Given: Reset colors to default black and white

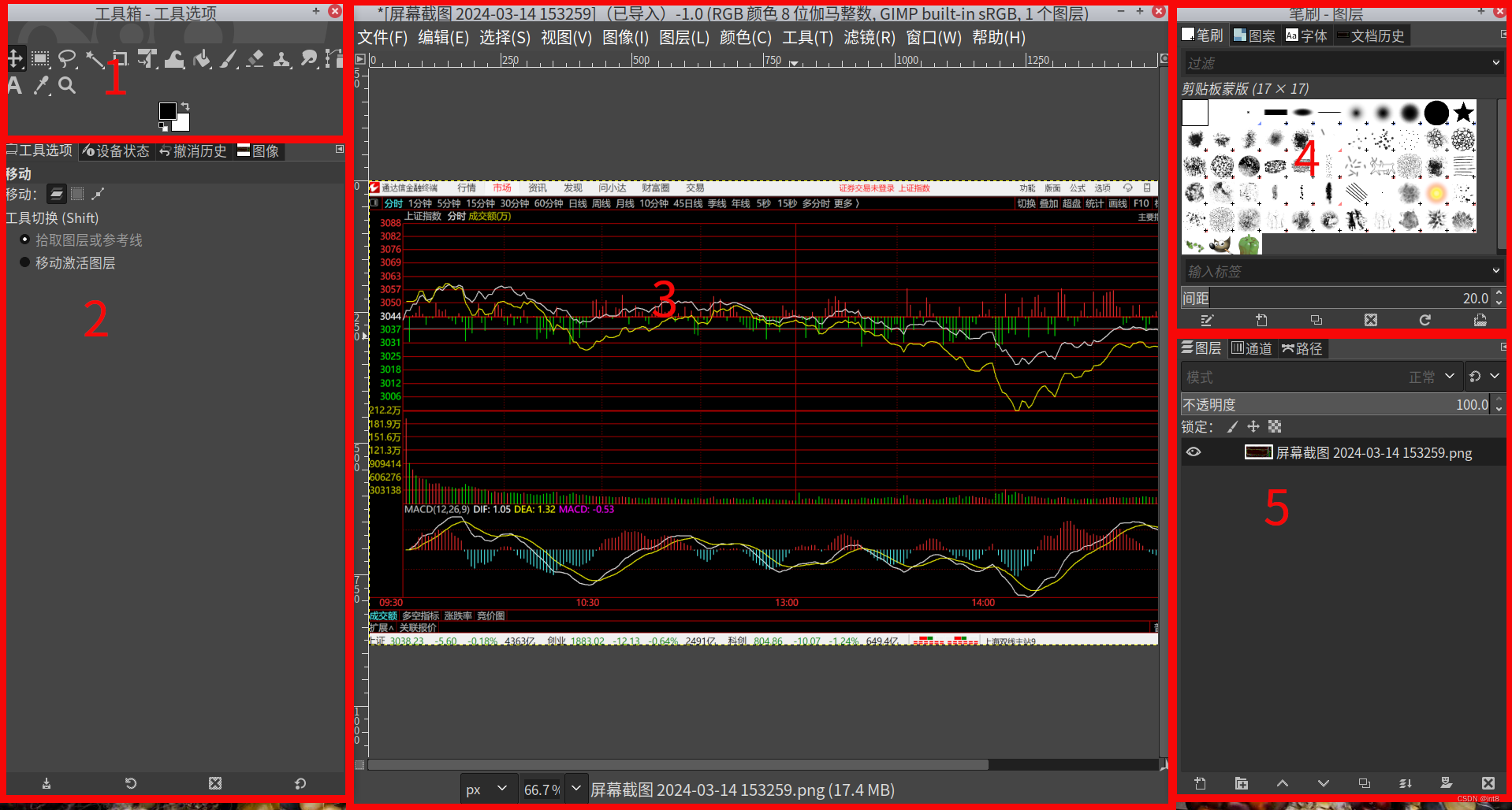Looking at the screenshot, I should (163, 126).
